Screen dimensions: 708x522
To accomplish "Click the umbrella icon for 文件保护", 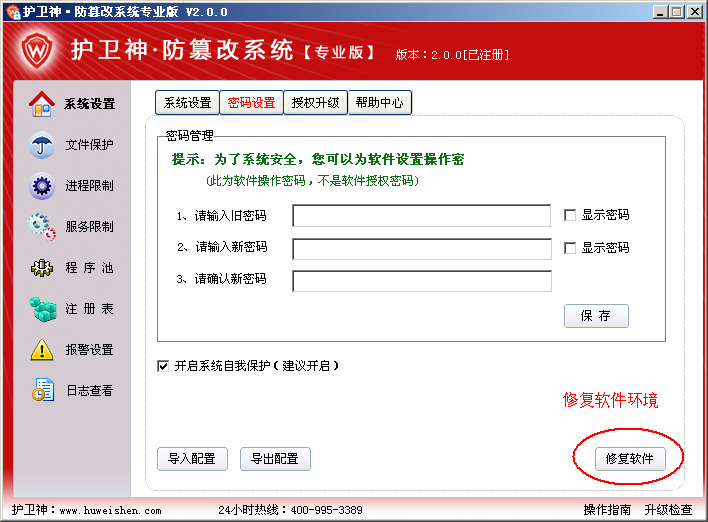I will point(42,145).
